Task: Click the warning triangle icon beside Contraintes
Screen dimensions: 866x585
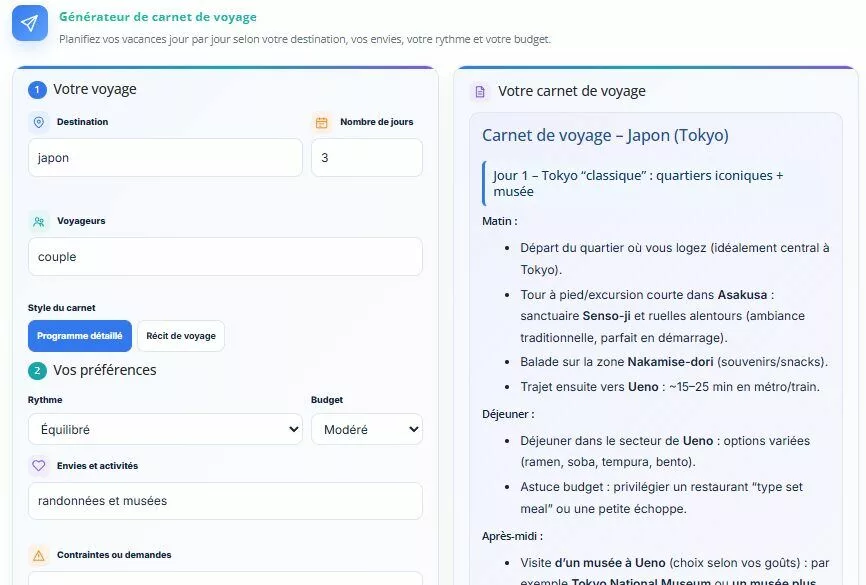Action: (39, 555)
